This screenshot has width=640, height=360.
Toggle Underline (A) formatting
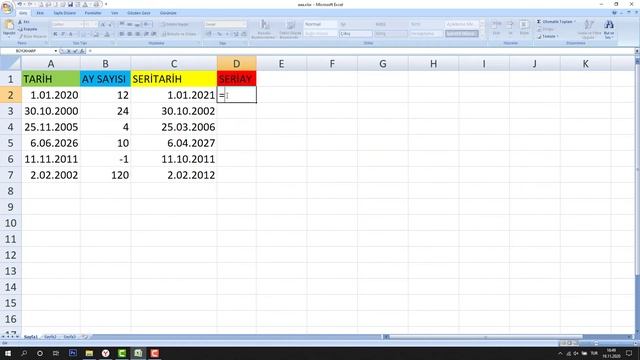70,34
